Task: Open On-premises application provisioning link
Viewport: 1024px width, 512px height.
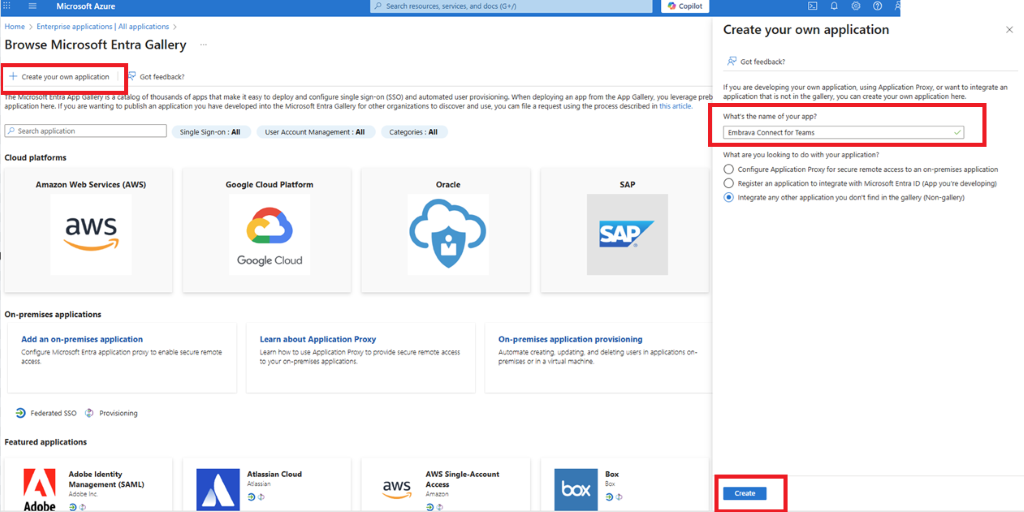Action: (570, 340)
